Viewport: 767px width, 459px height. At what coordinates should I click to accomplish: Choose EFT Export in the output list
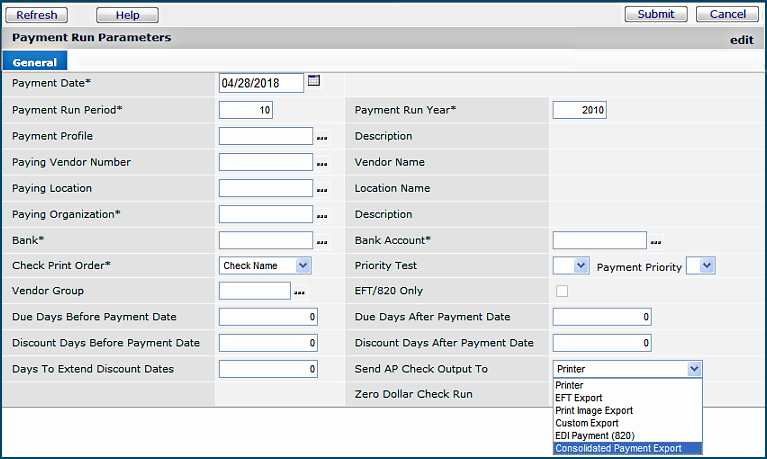pyautogui.click(x=580, y=398)
